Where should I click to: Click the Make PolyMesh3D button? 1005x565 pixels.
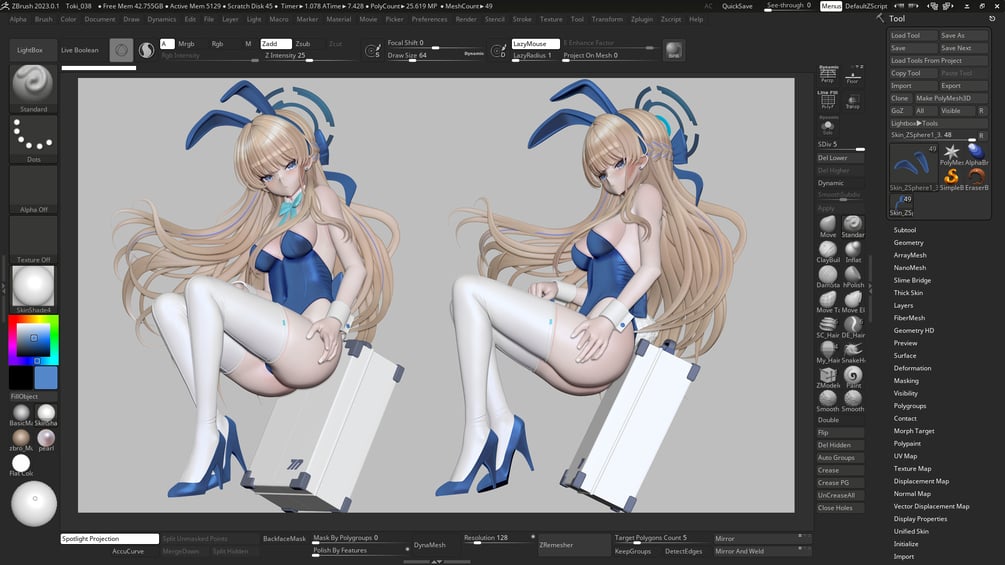[x=951, y=98]
